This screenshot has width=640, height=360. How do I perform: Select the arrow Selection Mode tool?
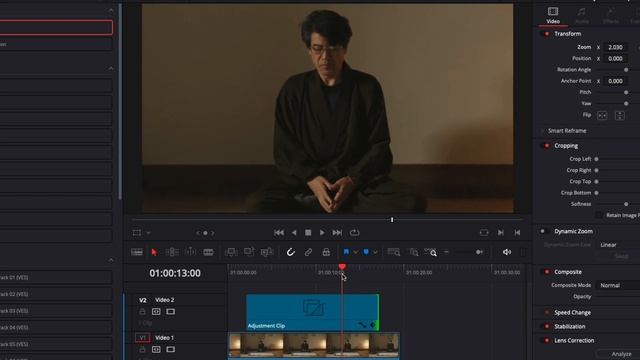[x=154, y=252]
